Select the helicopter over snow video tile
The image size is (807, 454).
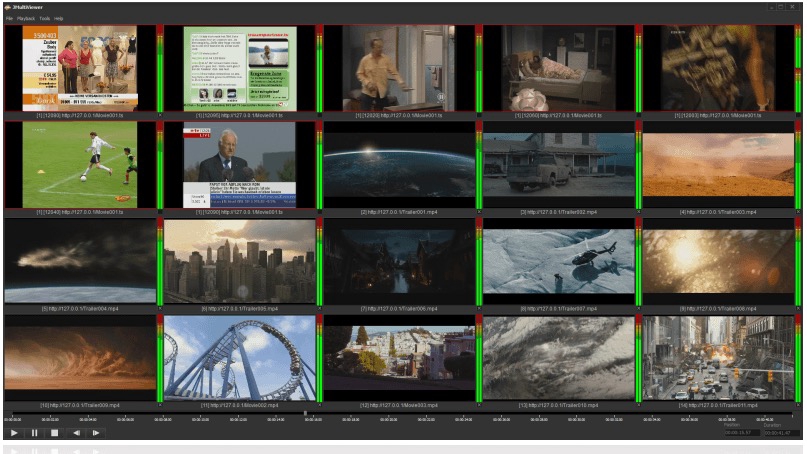tap(558, 261)
